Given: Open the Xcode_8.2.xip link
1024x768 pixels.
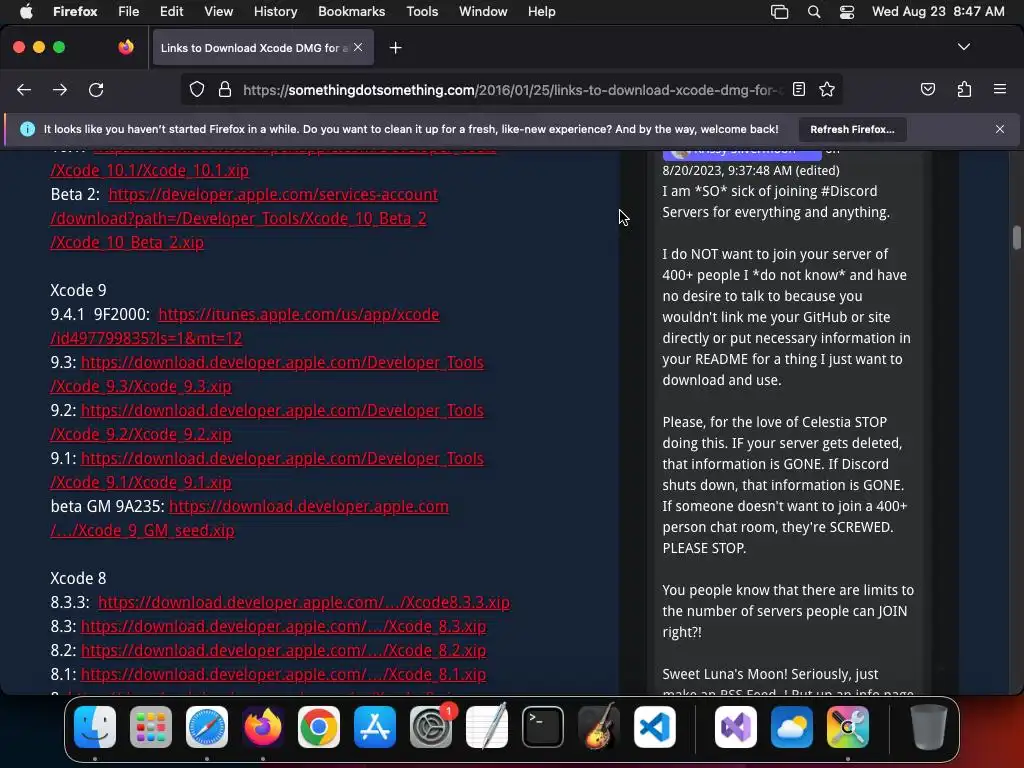Looking at the screenshot, I should (283, 650).
